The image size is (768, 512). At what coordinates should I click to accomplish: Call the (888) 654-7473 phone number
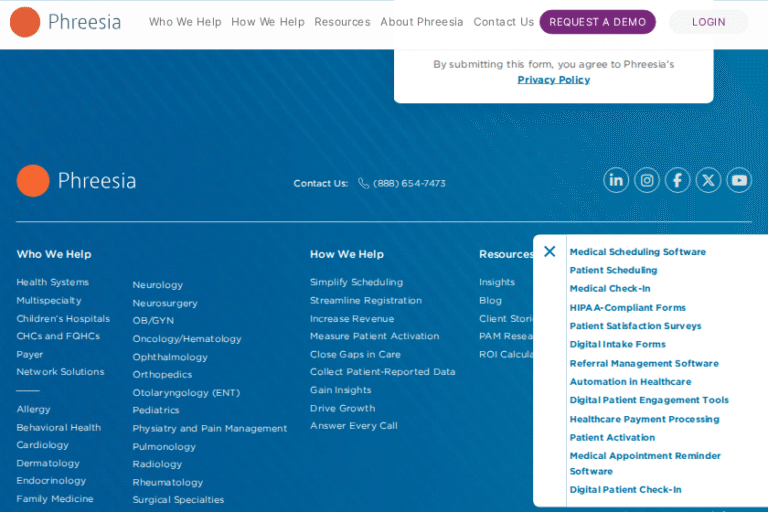409,184
